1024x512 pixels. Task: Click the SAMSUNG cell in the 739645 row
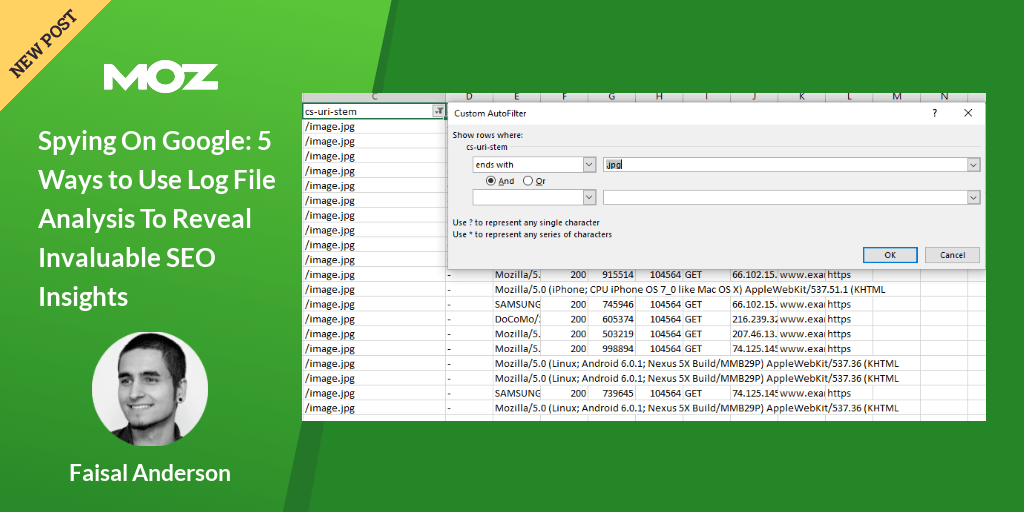[517, 393]
